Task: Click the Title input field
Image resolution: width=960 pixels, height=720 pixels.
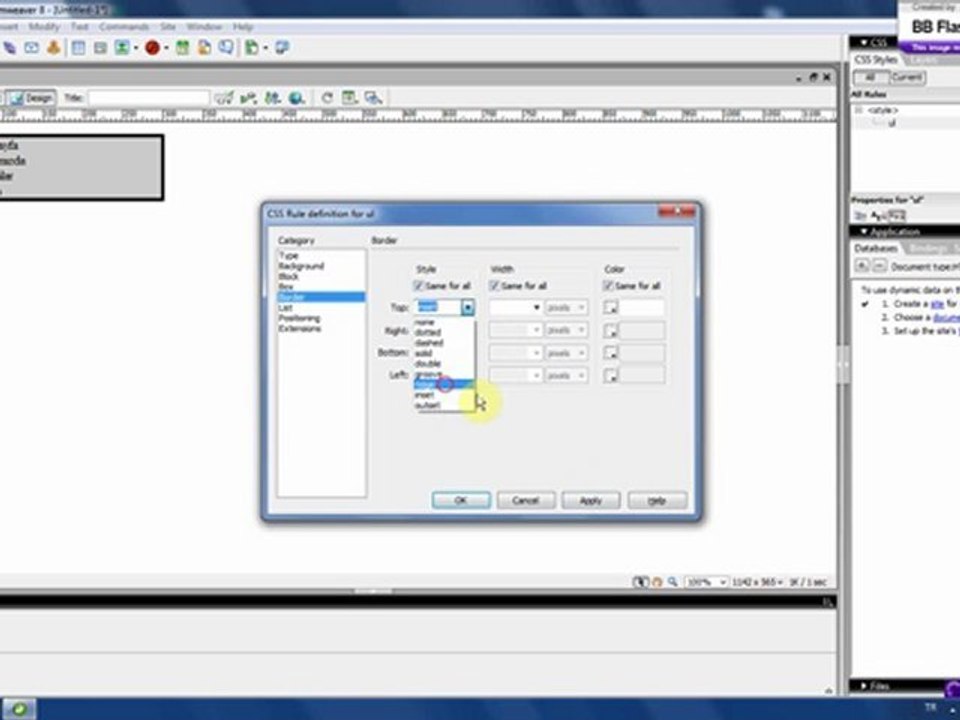Action: pos(149,98)
